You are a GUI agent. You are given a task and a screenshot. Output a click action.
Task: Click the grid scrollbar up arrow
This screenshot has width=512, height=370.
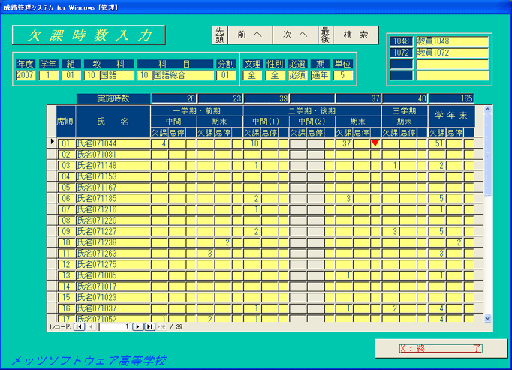(x=487, y=109)
